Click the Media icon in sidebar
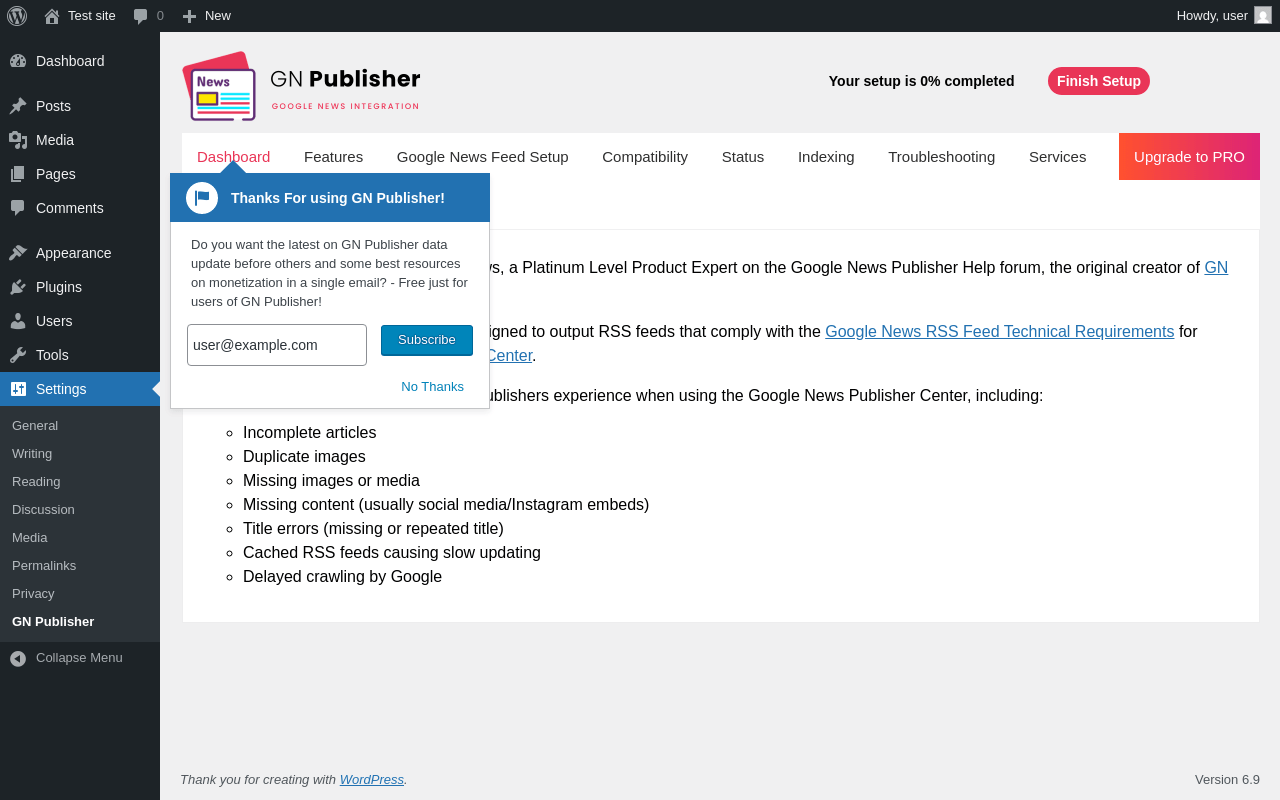 tap(18, 140)
